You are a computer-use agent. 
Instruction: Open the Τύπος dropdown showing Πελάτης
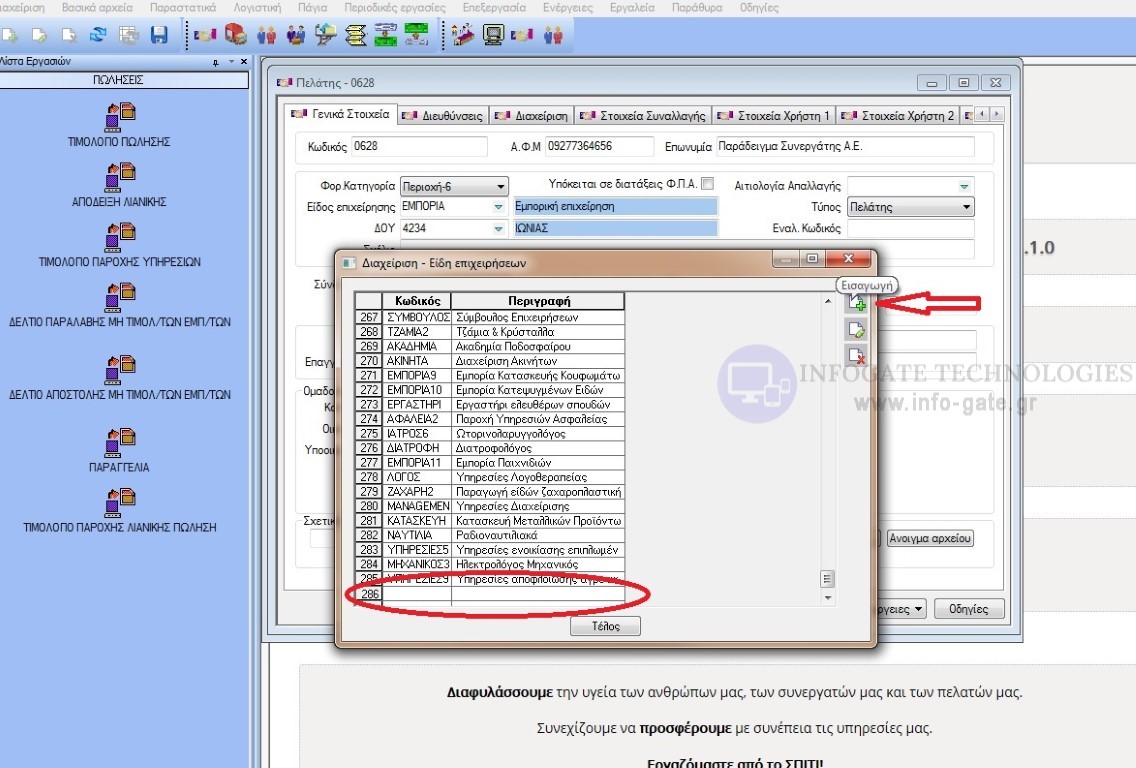(966, 207)
